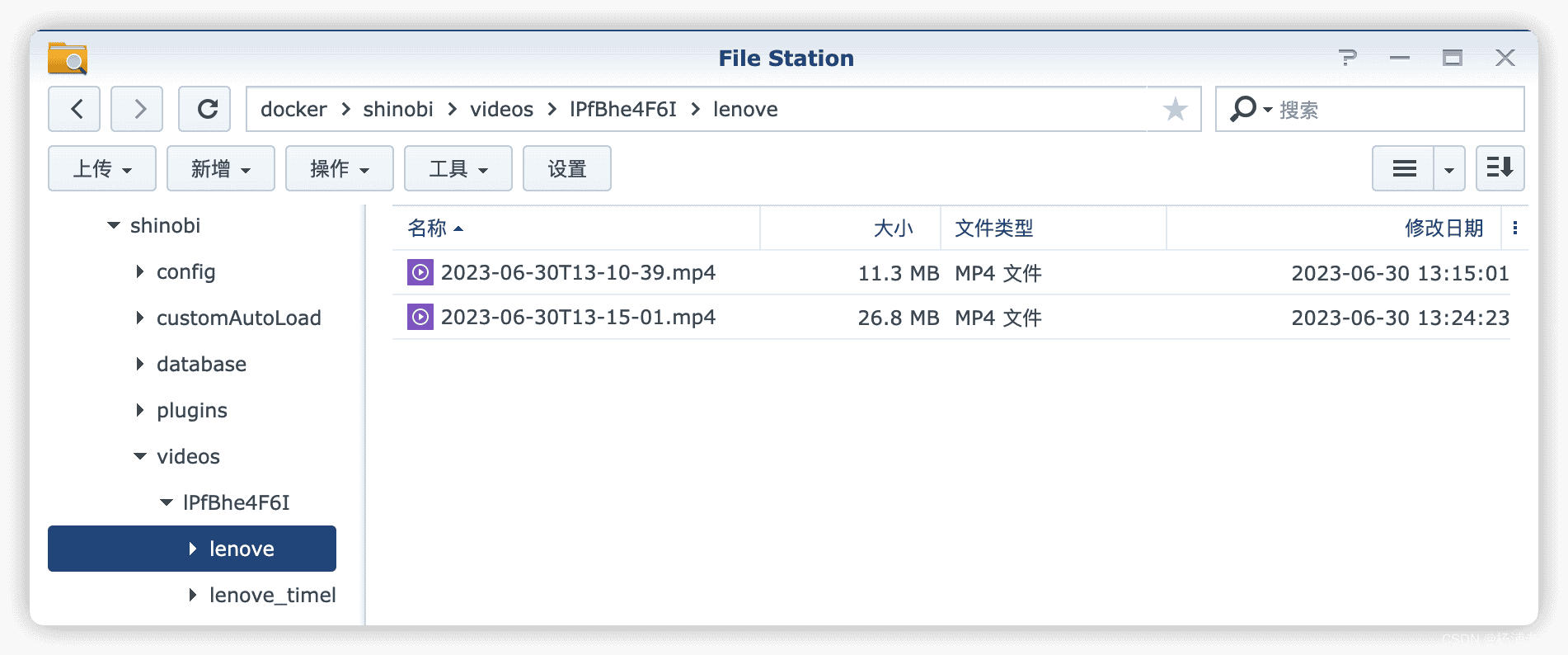Screen dimensions: 1568x655
Task: Open the view mode dropdown arrow
Action: click(1448, 168)
